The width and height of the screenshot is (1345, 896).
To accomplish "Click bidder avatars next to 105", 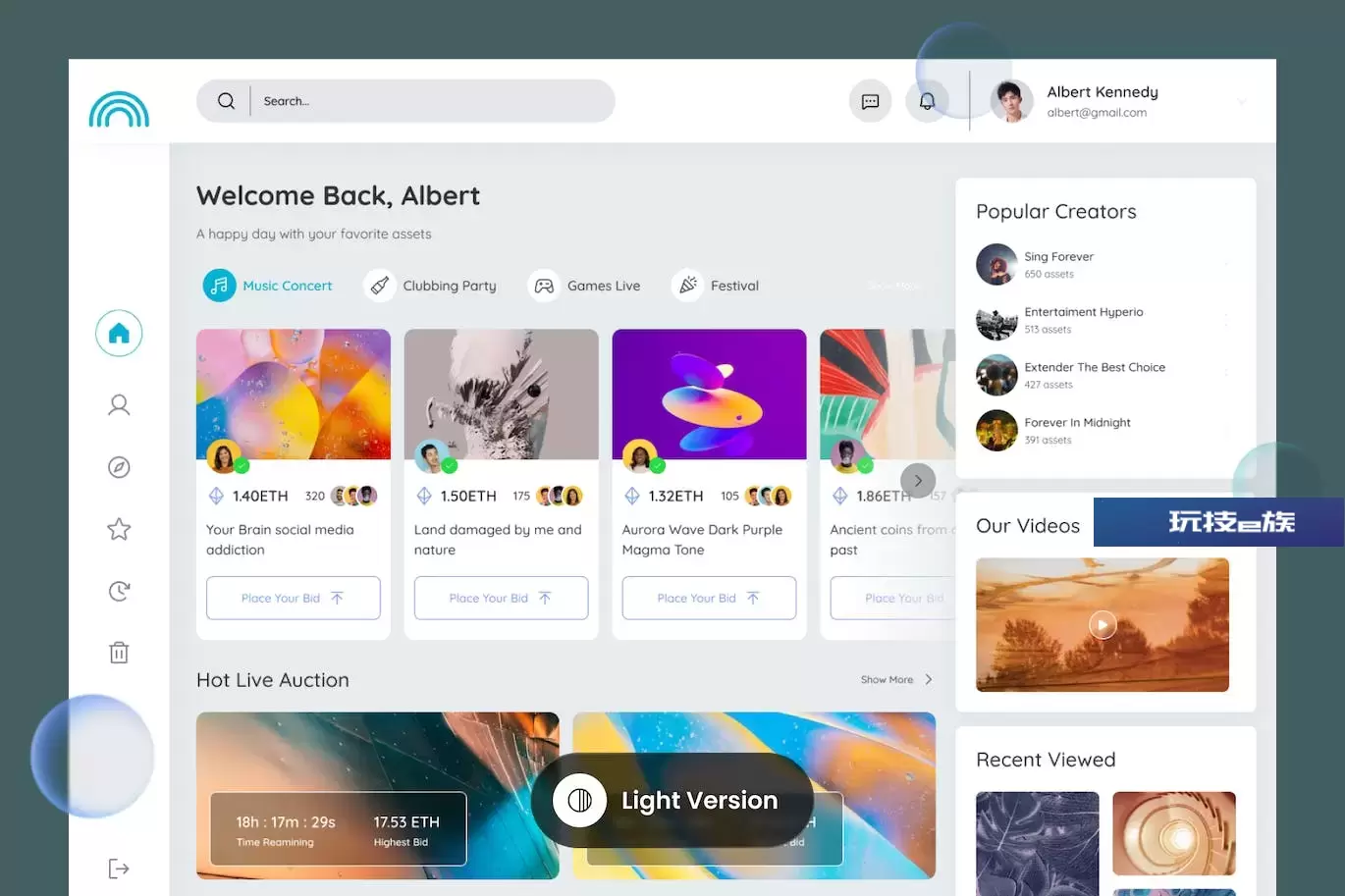I will click(768, 497).
